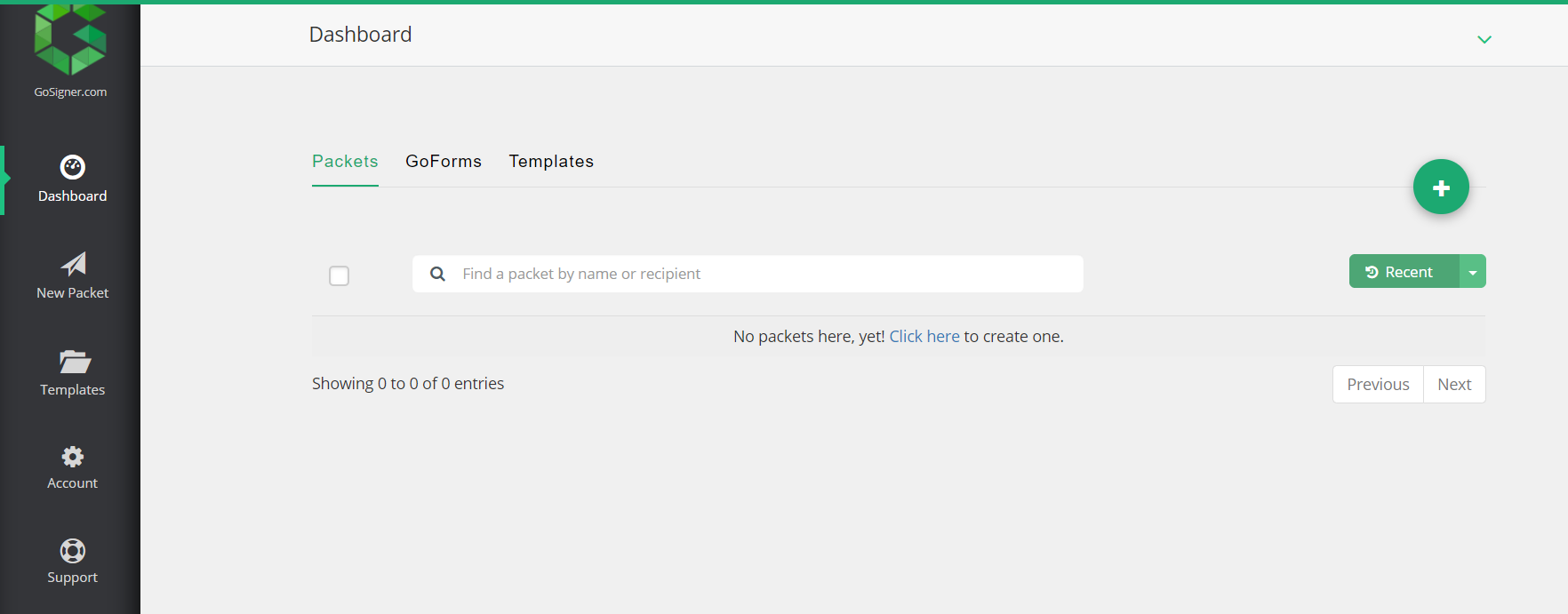Click the search magnifier icon
The image size is (1568, 614).
click(x=437, y=274)
